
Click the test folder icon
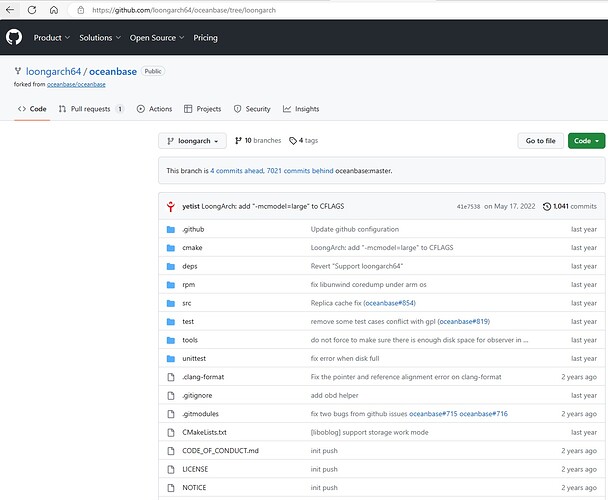171,322
